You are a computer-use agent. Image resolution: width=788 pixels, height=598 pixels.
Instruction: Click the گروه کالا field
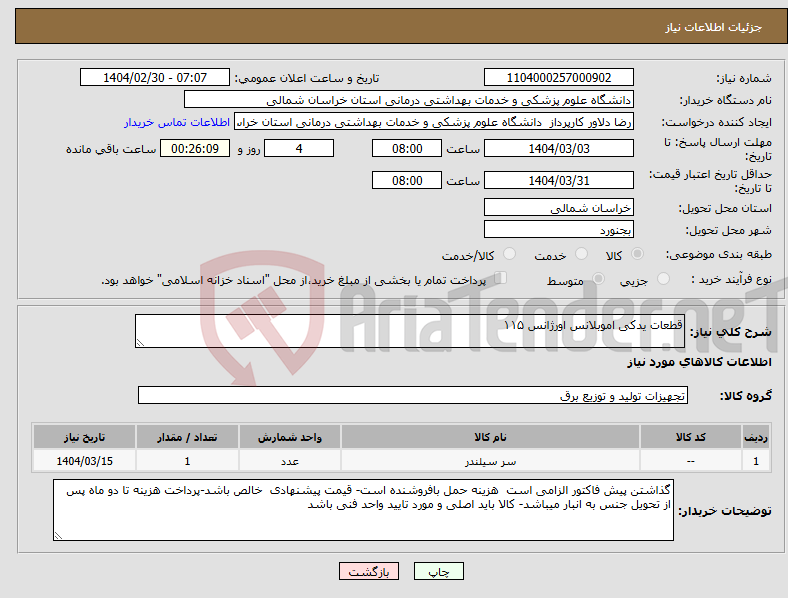(x=413, y=395)
